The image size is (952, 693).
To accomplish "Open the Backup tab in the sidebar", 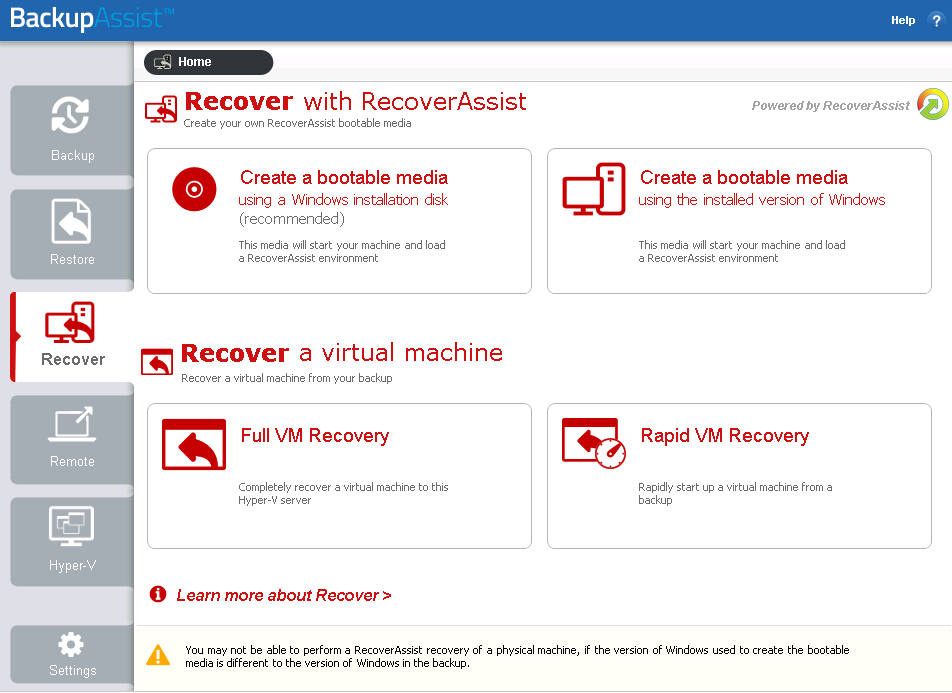I will tap(72, 130).
